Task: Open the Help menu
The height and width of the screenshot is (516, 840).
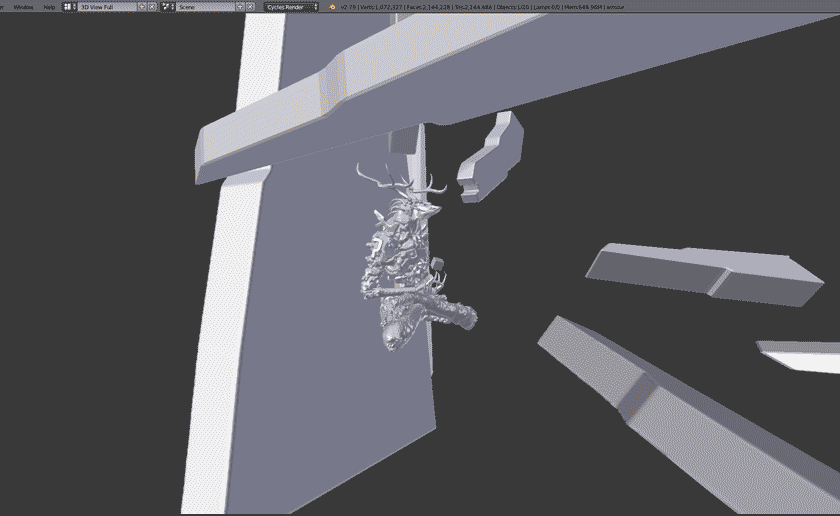Action: pyautogui.click(x=49, y=6)
